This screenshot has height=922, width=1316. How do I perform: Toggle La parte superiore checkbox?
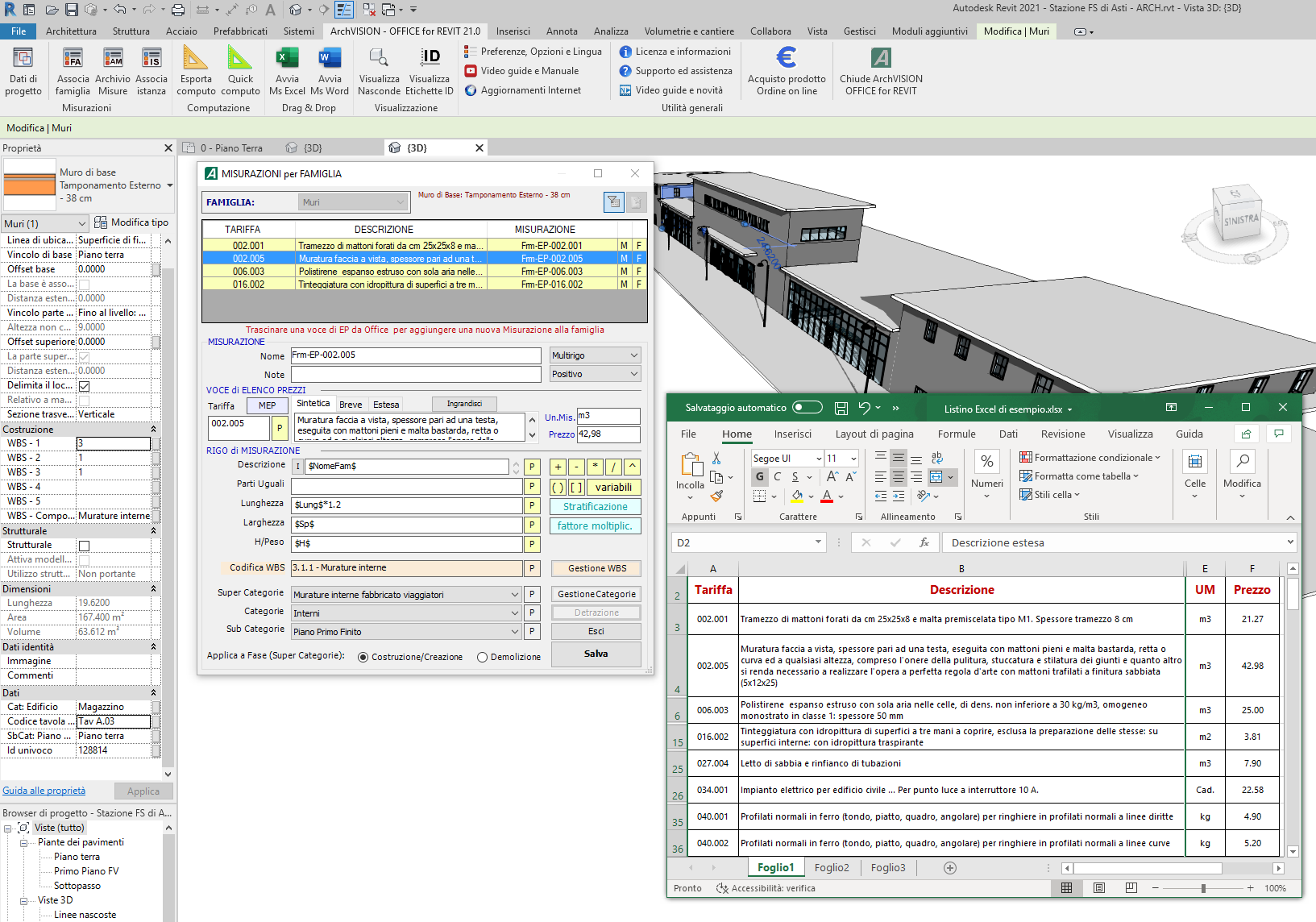coord(84,357)
